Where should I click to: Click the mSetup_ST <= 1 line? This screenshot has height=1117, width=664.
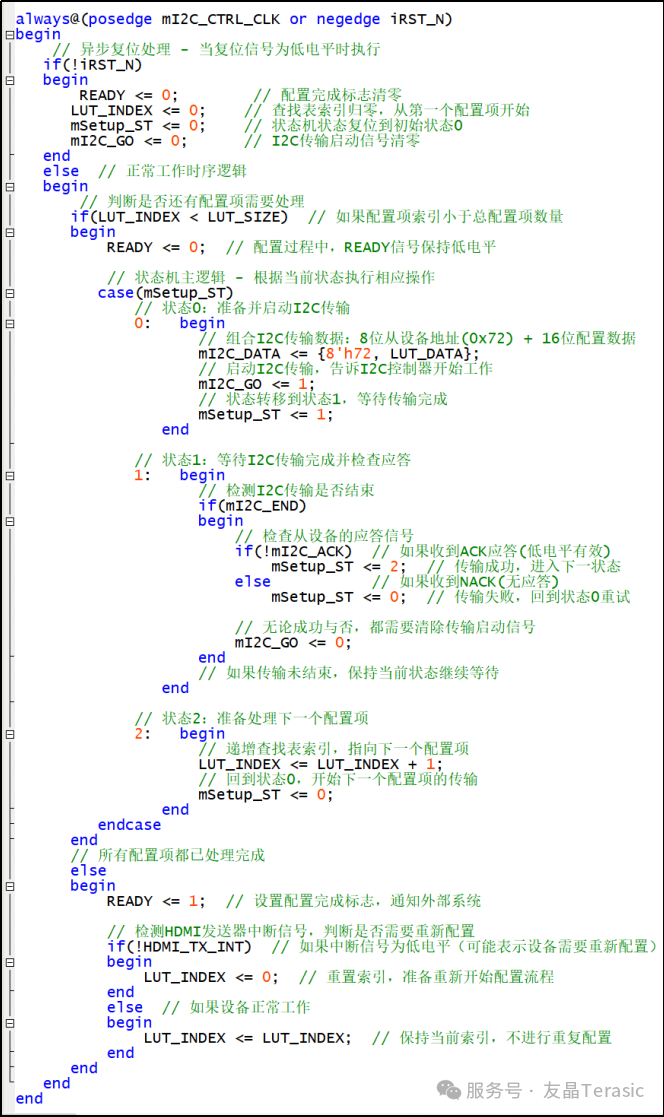[x=265, y=415]
